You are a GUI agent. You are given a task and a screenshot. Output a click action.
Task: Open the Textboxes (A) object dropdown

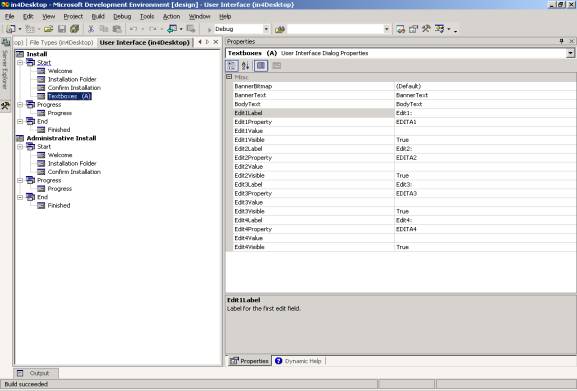570,53
